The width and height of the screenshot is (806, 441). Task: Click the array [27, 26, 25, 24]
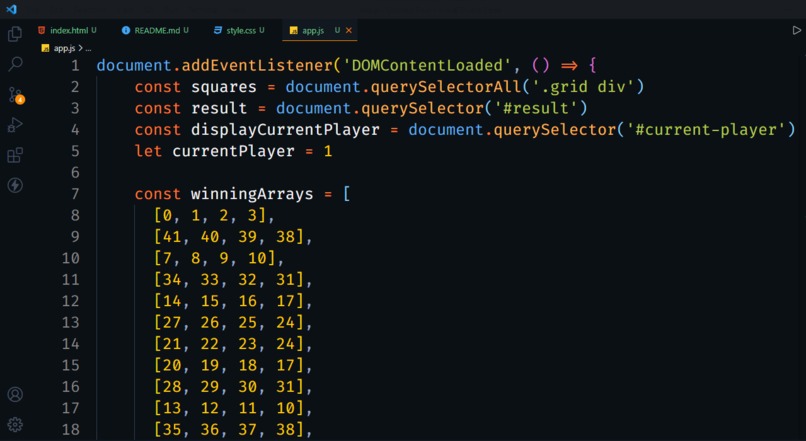[229, 322]
